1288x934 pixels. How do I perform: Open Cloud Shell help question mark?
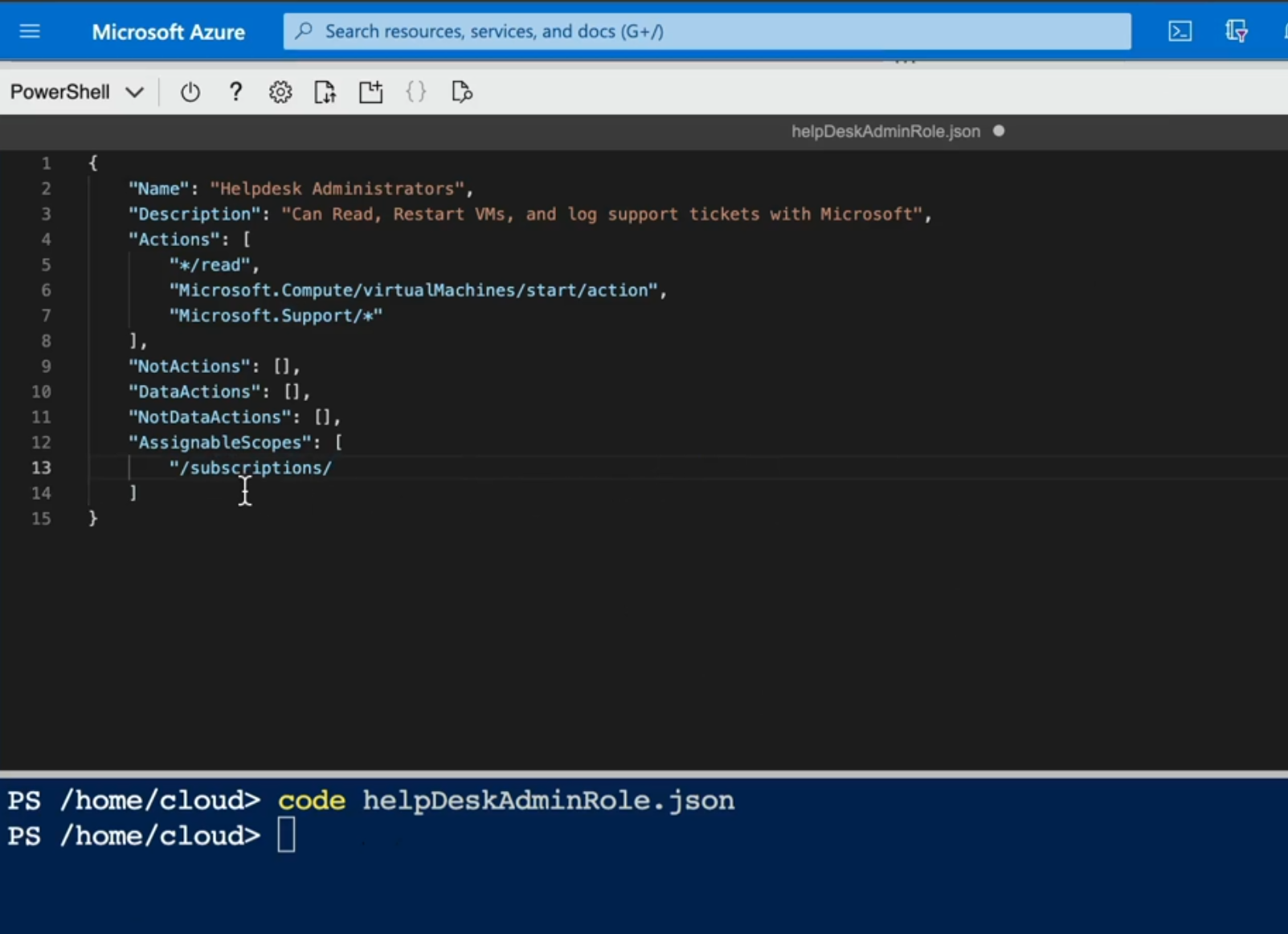click(x=235, y=92)
